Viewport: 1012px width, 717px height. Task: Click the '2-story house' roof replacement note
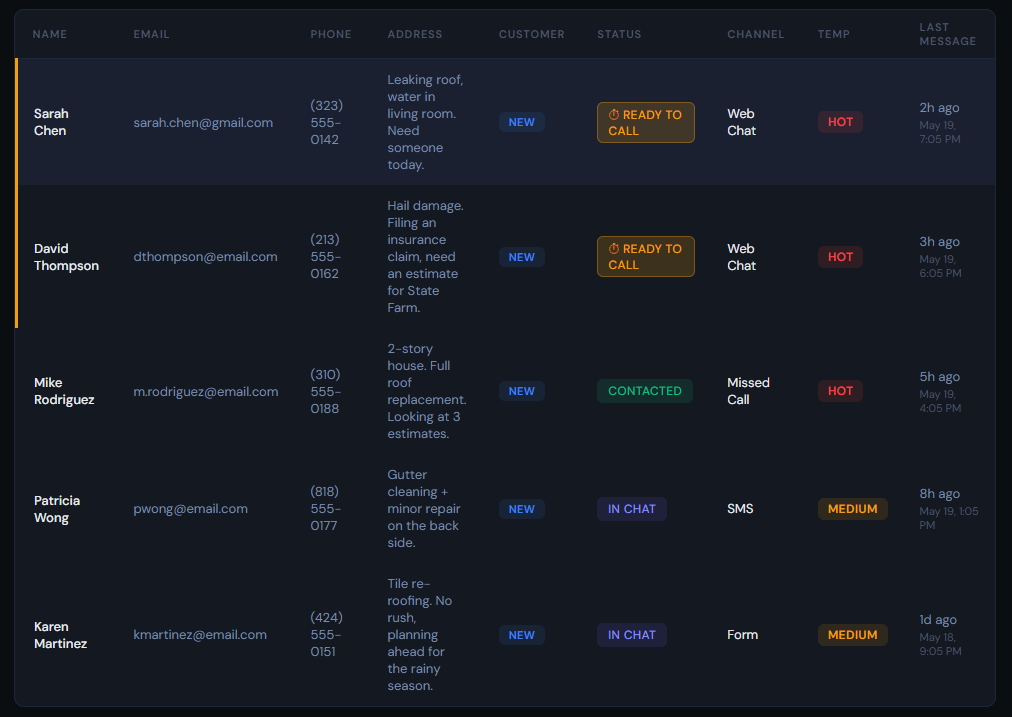pyautogui.click(x=427, y=392)
